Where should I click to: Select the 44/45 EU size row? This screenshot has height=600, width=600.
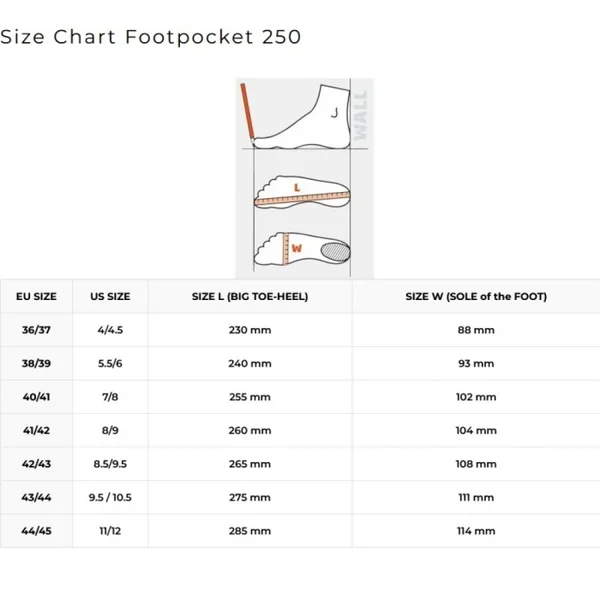click(x=38, y=530)
